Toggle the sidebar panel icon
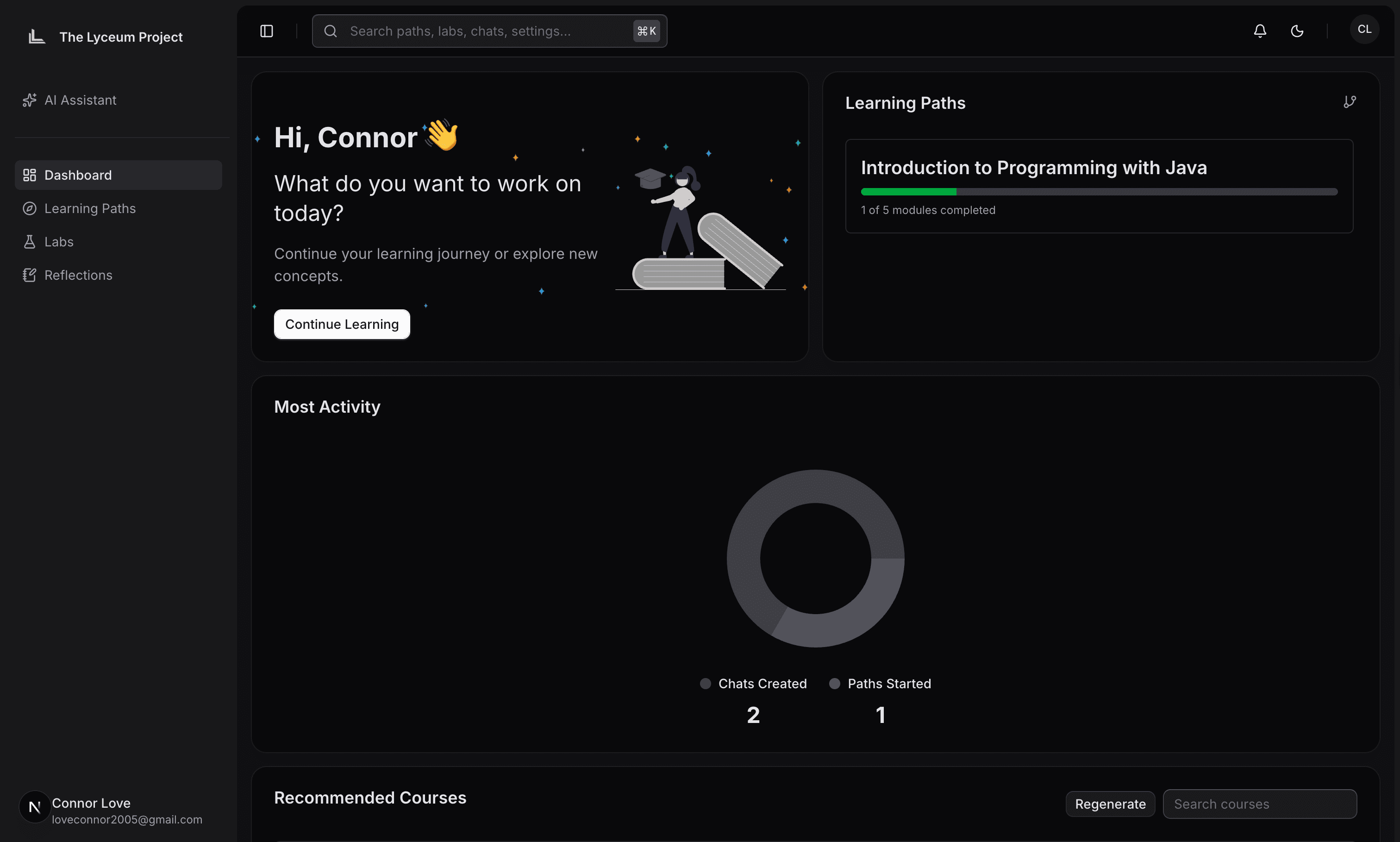 [x=267, y=31]
